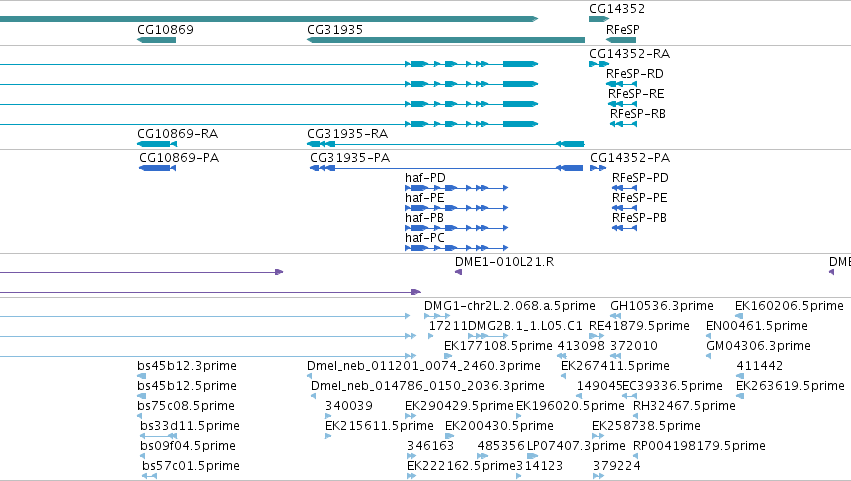This screenshot has width=851, height=481.
Task: Select the 372010 feature label
Action: point(634,346)
